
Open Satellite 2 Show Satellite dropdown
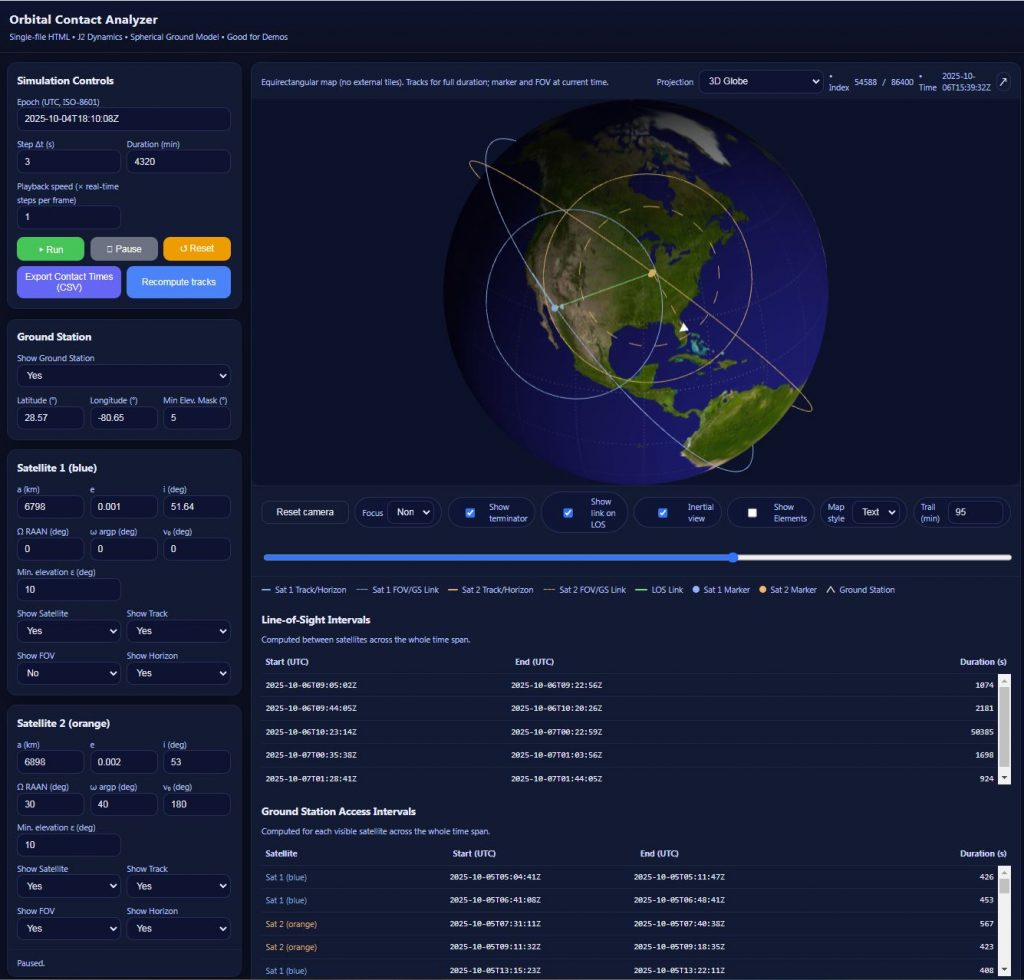coord(69,886)
